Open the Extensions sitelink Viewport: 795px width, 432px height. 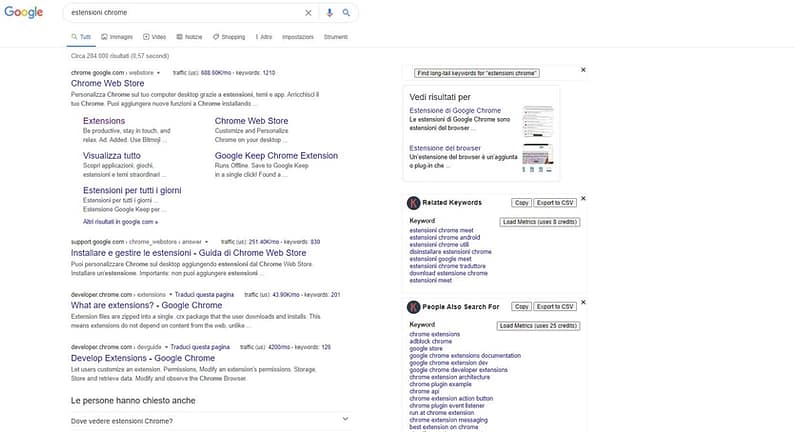click(x=104, y=121)
